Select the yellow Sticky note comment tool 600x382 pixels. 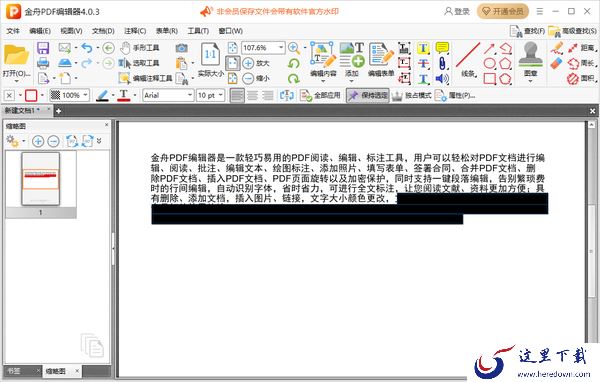[x=442, y=48]
